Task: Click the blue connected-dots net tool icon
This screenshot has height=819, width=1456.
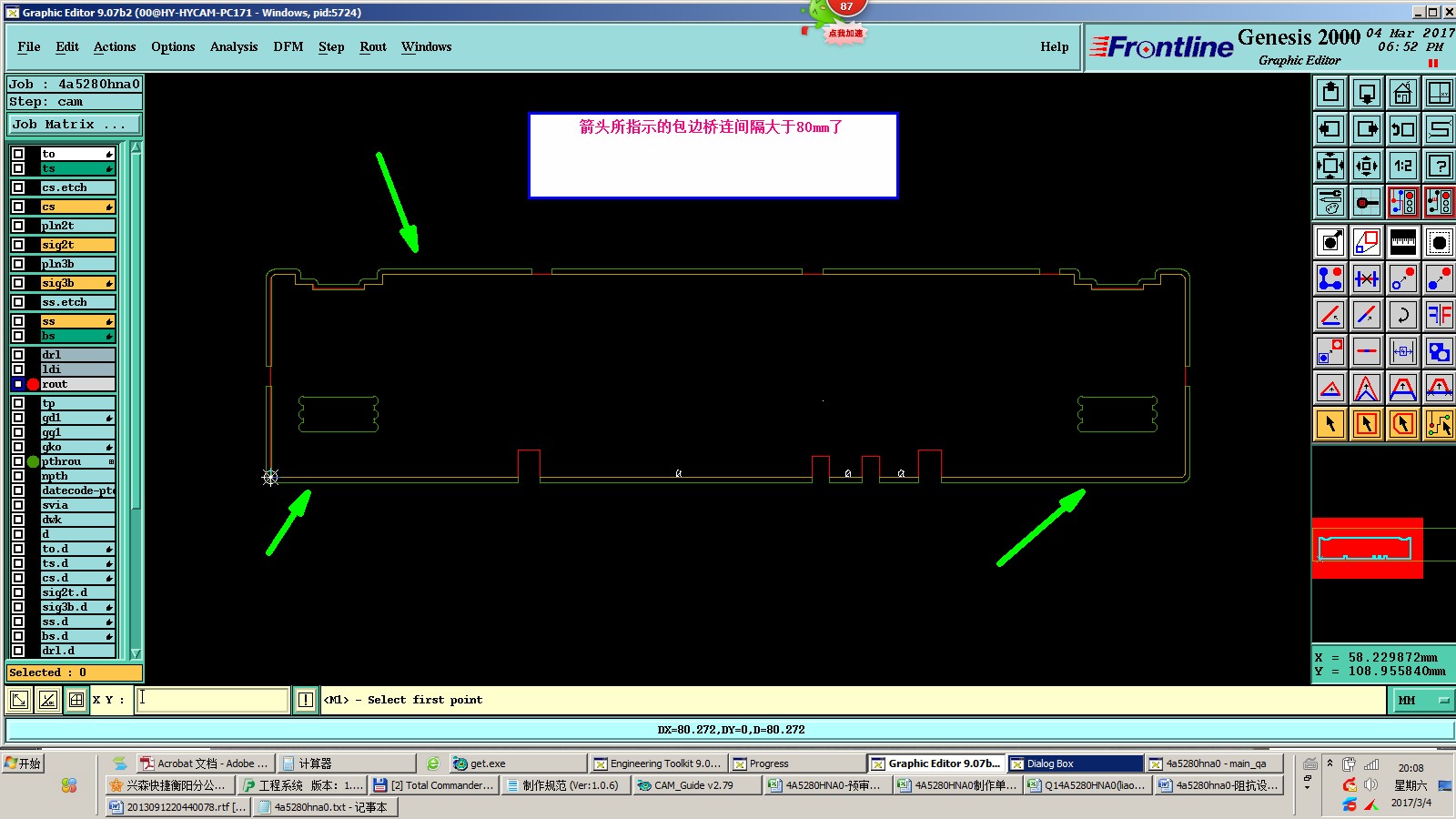Action: (1330, 278)
